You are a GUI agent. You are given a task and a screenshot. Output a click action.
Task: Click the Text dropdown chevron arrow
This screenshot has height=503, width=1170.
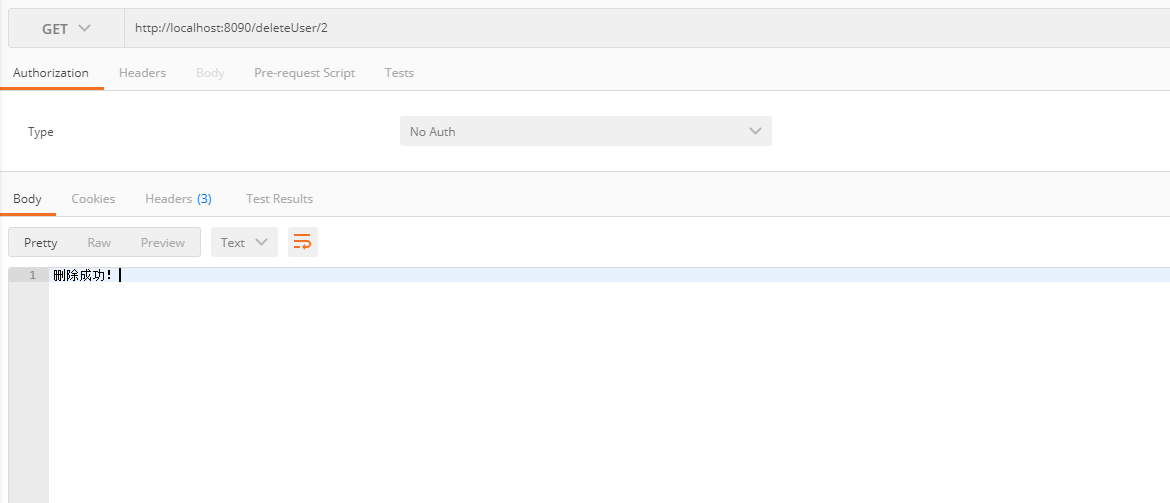(x=261, y=242)
